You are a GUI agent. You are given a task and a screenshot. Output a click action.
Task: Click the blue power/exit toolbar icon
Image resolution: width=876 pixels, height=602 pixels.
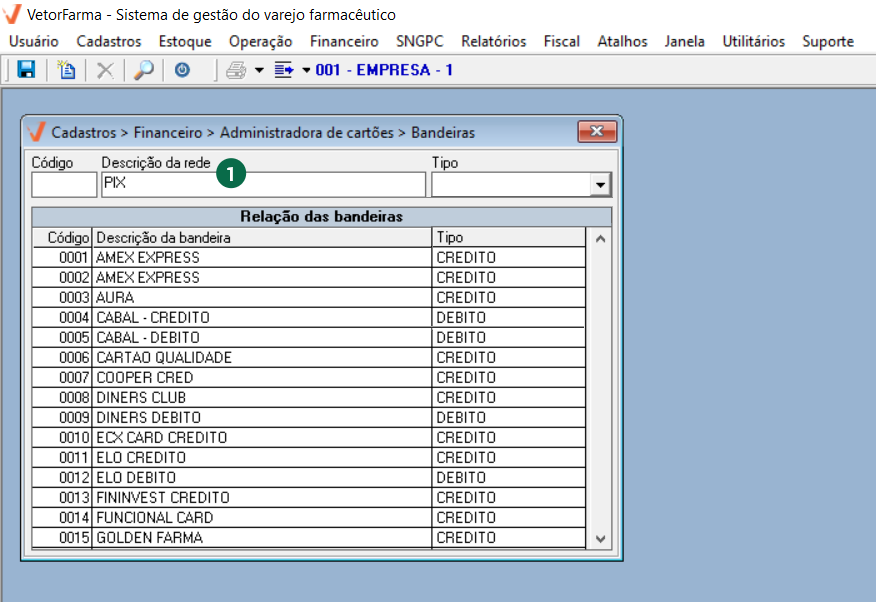click(182, 70)
